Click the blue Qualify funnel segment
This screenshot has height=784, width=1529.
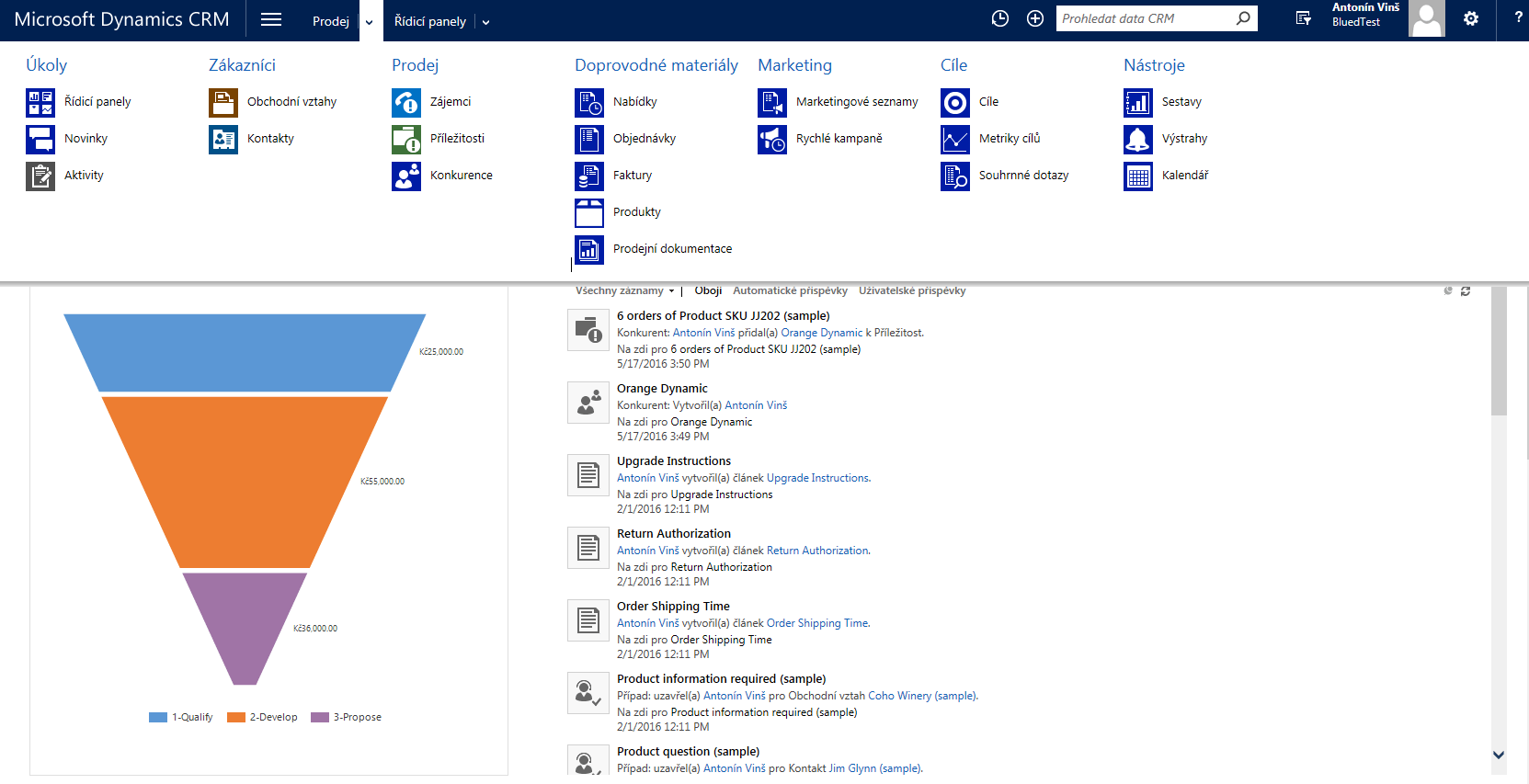coord(245,353)
